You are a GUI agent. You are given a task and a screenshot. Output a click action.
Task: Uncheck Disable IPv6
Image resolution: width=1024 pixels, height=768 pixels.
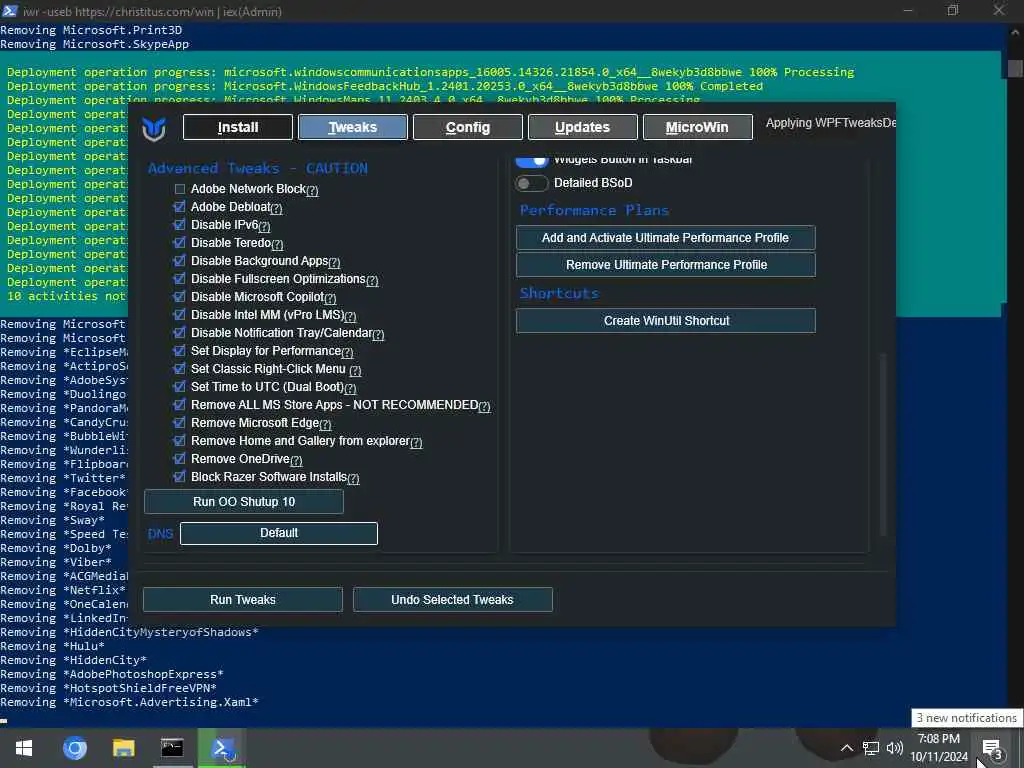[180, 225]
